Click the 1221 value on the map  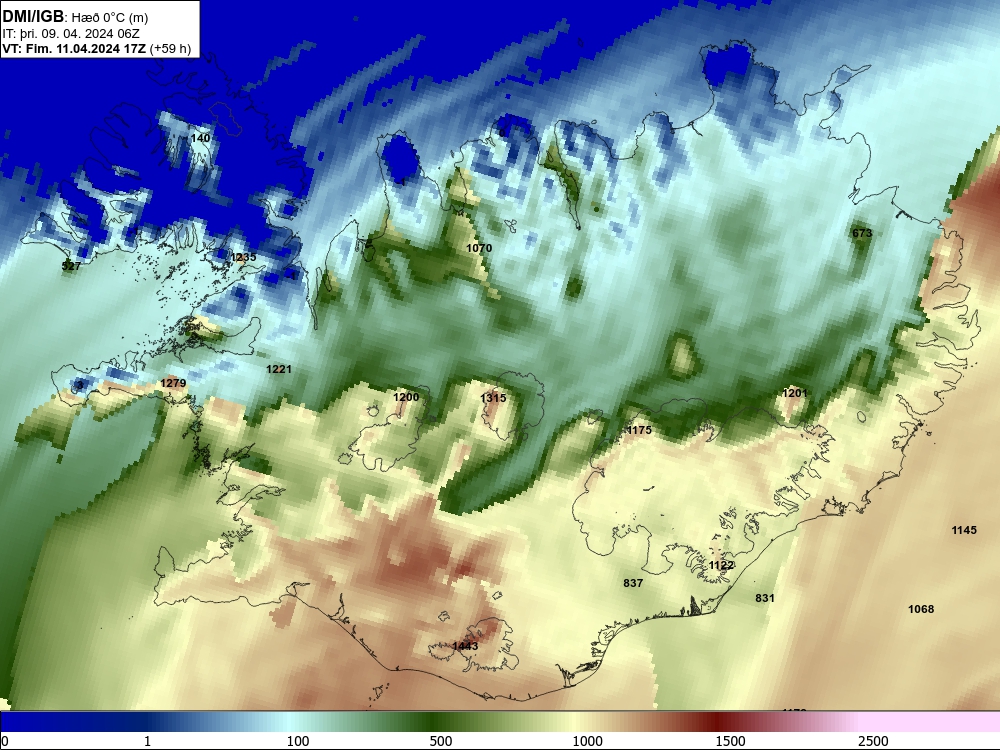[x=279, y=369]
